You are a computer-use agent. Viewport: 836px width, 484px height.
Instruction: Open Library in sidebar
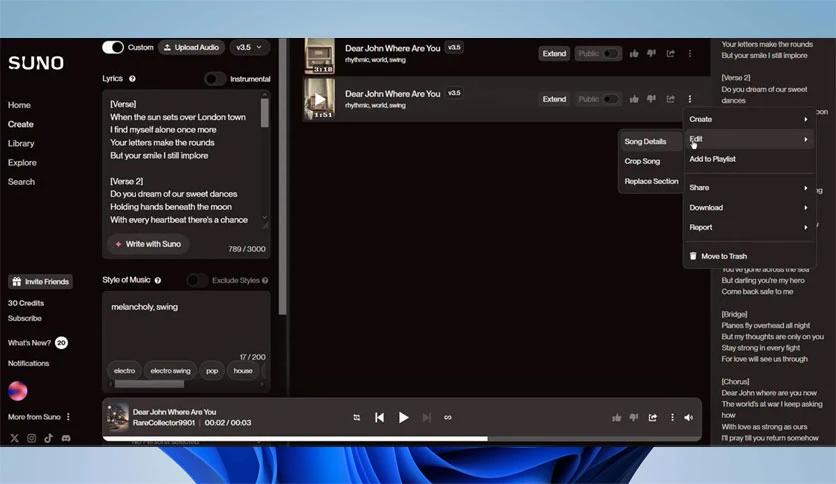(21, 143)
